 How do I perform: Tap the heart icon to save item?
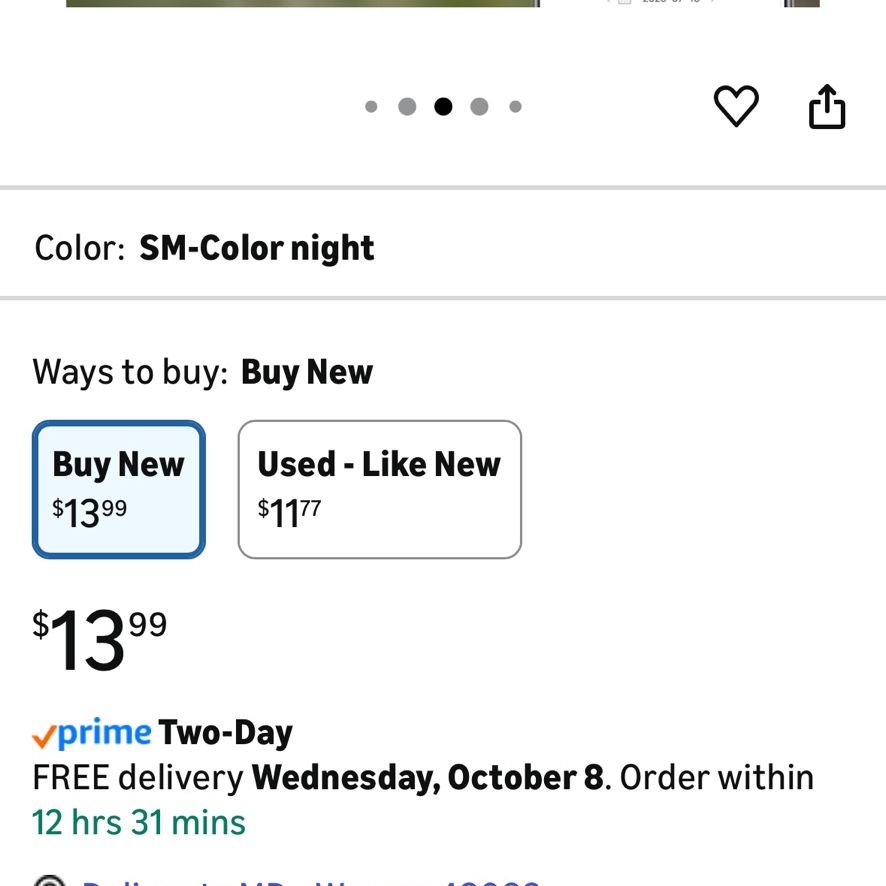point(736,106)
